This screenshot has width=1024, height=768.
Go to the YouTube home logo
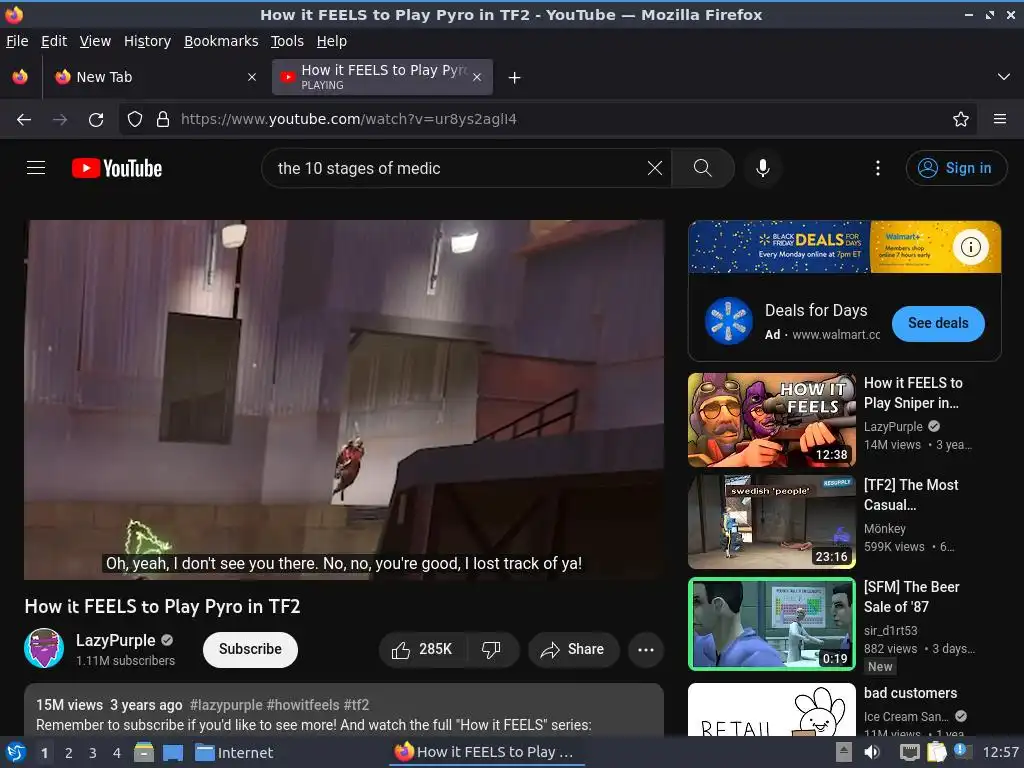(x=117, y=168)
